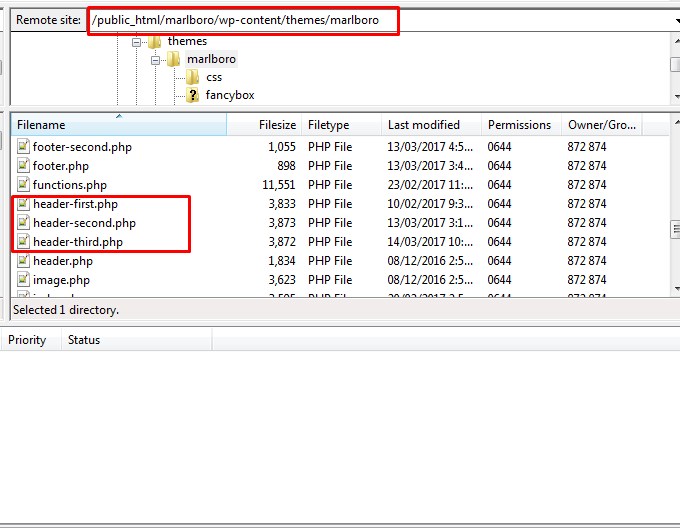Image resolution: width=680 pixels, height=528 pixels.
Task: Click the fancybox question-mark folder icon
Action: coord(193,95)
